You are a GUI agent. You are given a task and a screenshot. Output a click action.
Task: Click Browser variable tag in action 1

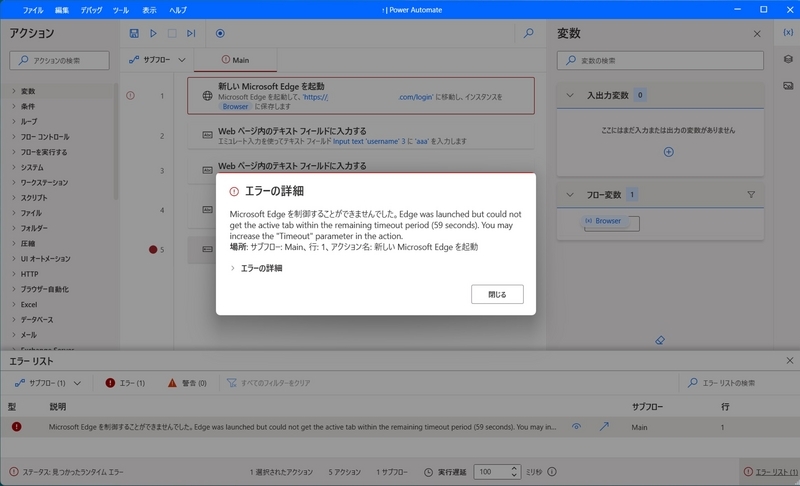point(235,107)
